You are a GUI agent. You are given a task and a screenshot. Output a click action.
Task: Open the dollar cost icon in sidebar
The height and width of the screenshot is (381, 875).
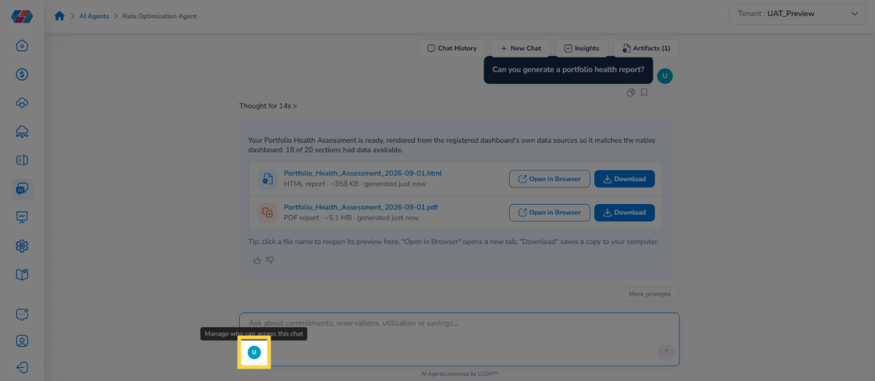coord(22,74)
